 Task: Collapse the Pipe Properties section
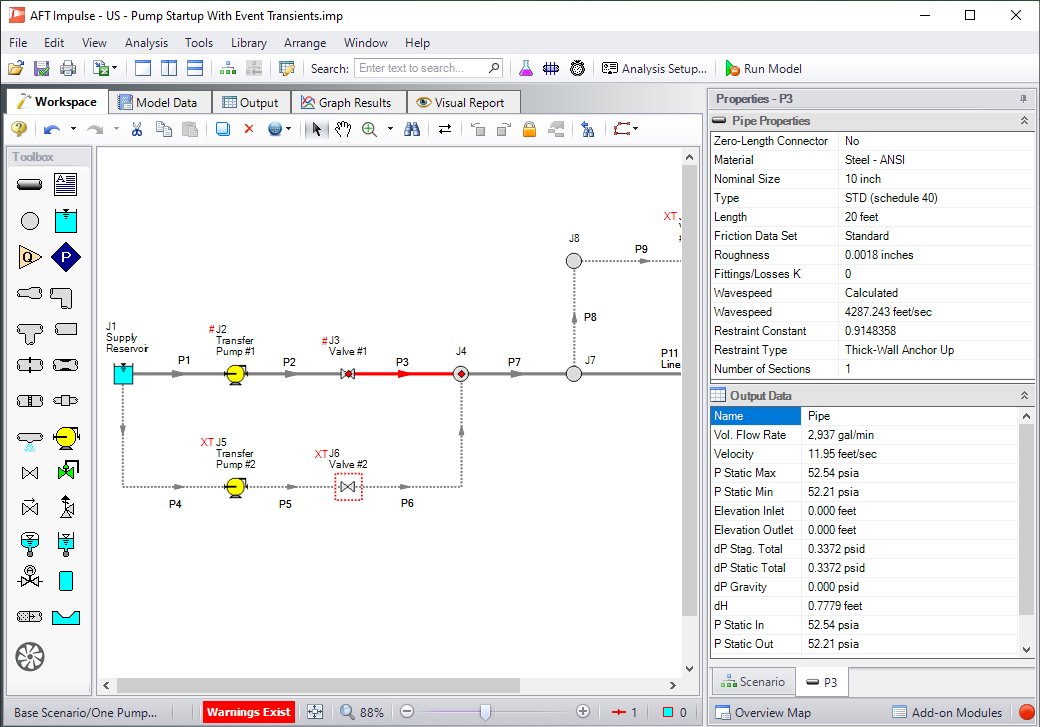point(1023,121)
